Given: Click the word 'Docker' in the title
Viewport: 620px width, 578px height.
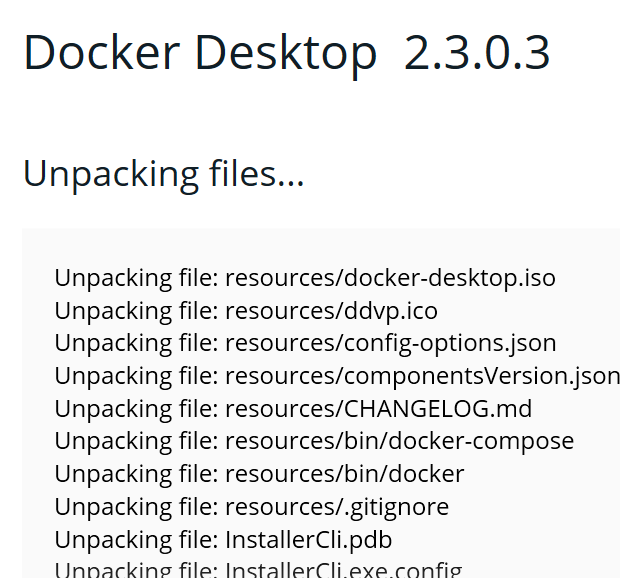Looking at the screenshot, I should 102,52.
